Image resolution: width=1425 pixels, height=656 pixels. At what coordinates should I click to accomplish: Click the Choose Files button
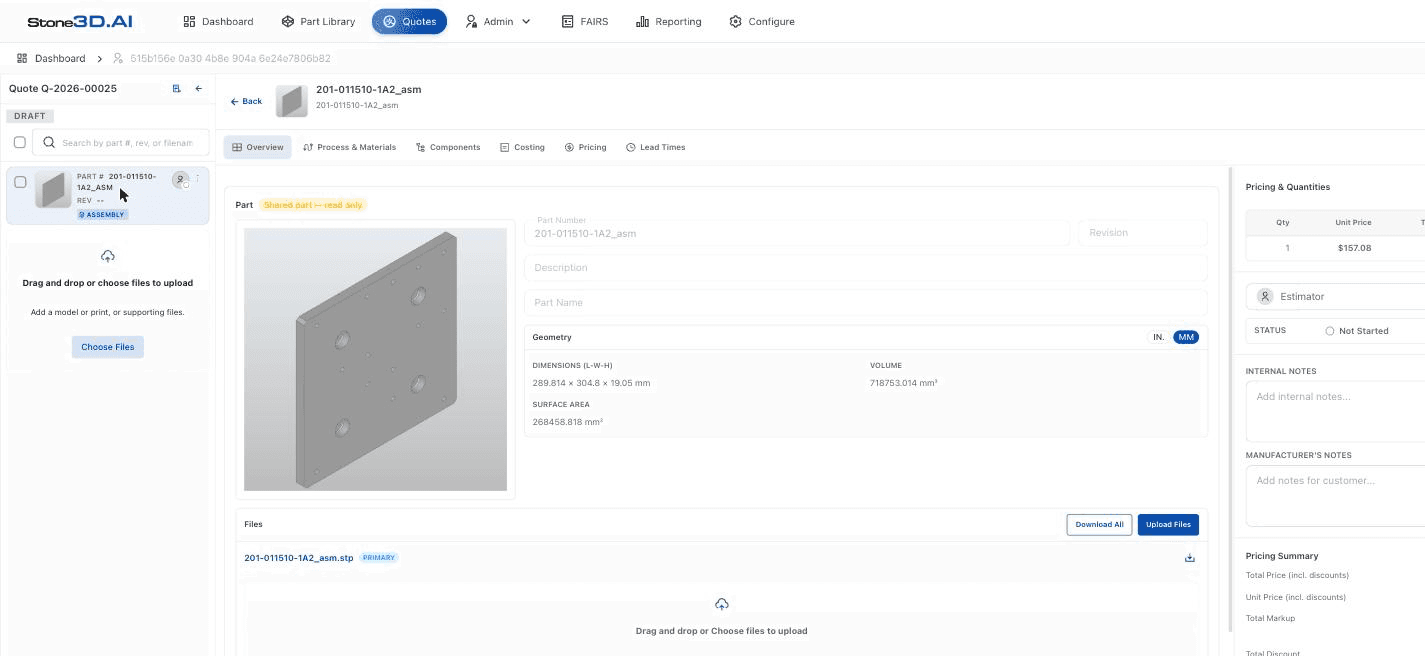point(108,347)
